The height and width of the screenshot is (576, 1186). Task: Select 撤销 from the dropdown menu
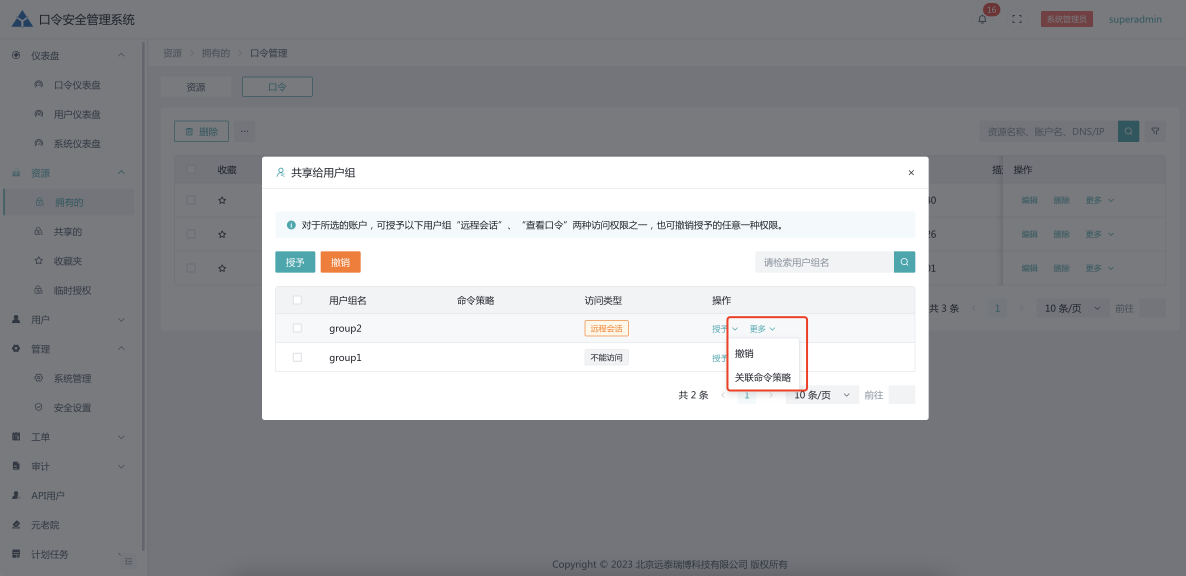744,353
